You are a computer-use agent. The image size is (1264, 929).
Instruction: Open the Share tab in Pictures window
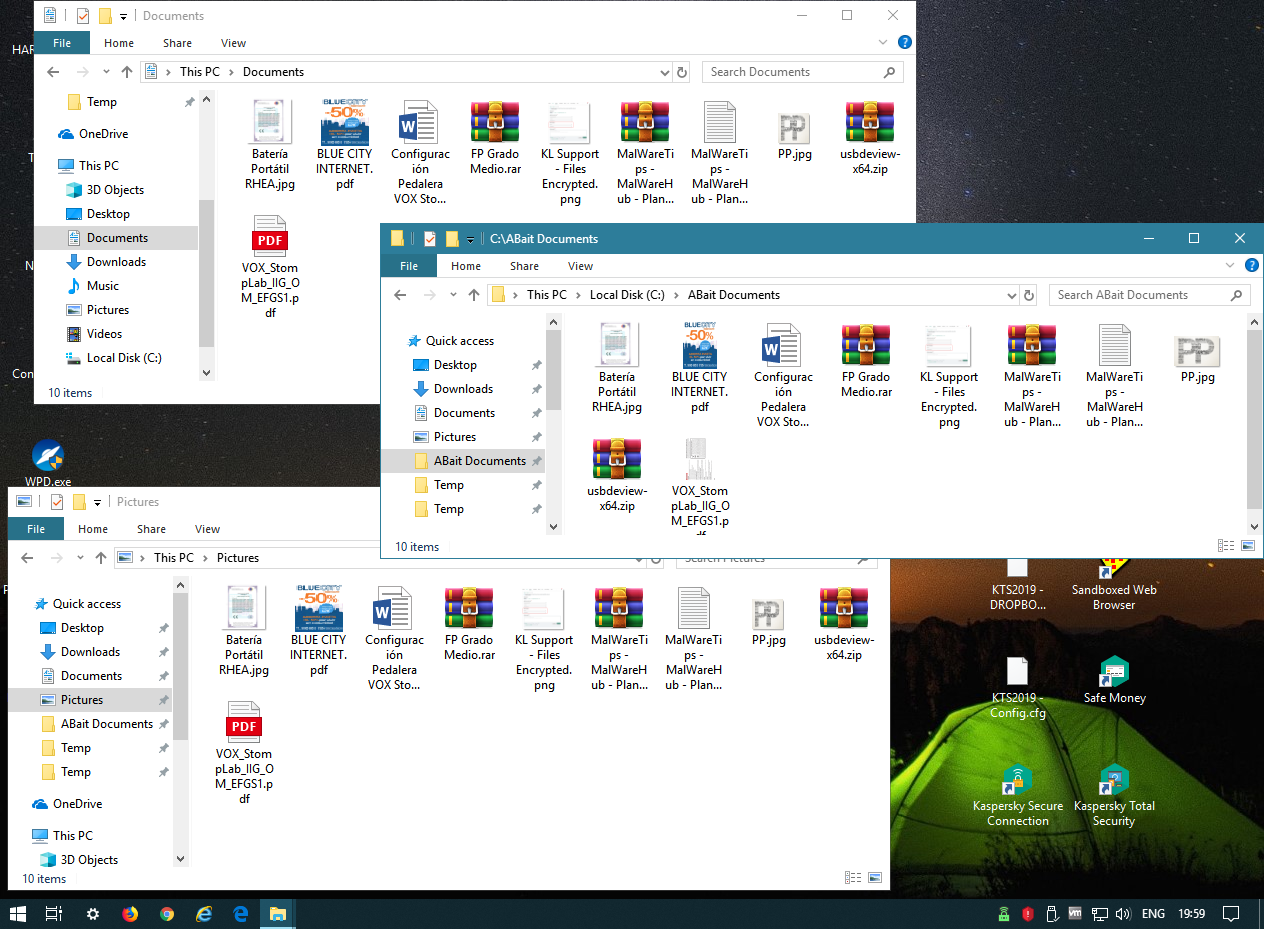point(151,529)
